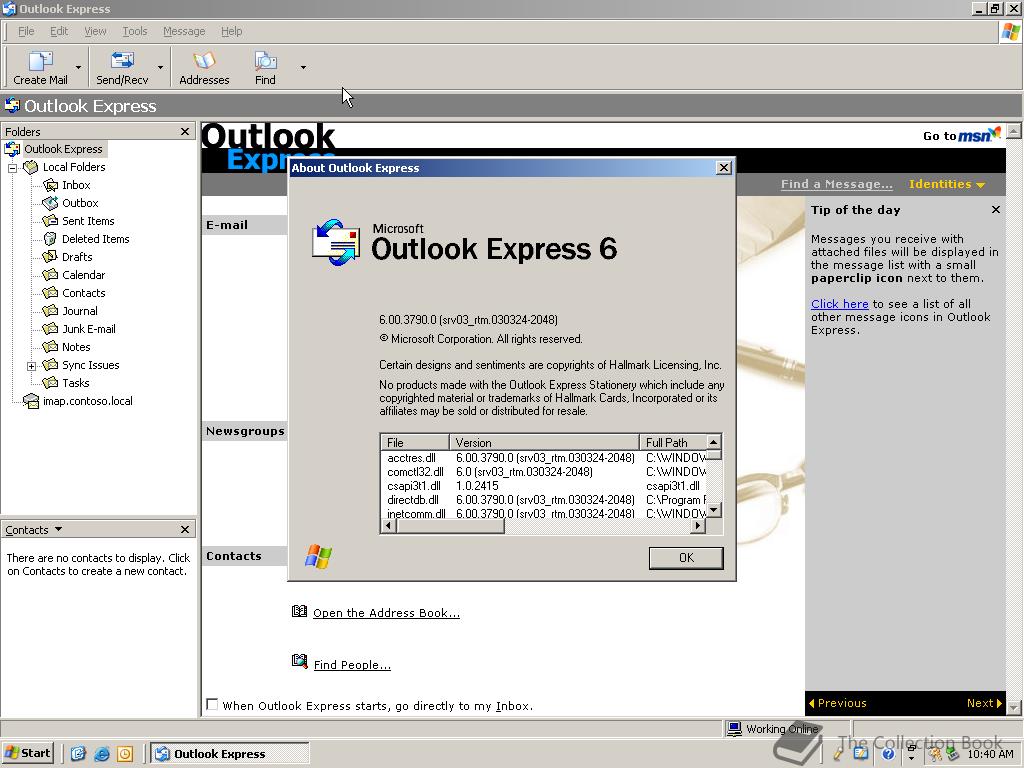Open the View menu
This screenshot has width=1024, height=768.
[x=95, y=31]
